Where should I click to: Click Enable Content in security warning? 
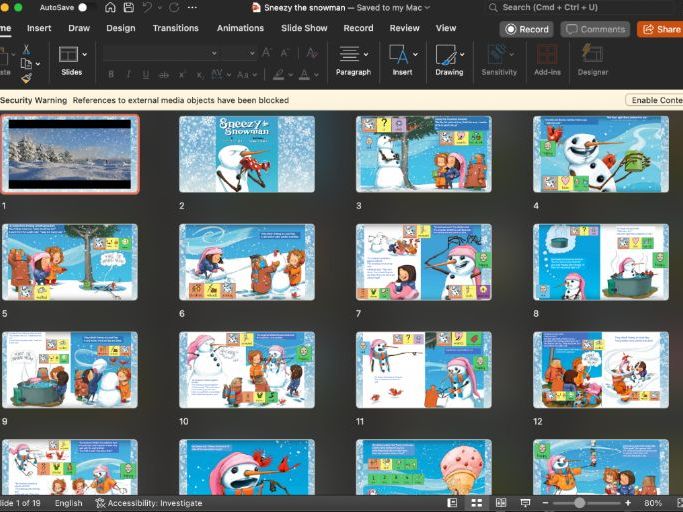pyautogui.click(x=654, y=100)
